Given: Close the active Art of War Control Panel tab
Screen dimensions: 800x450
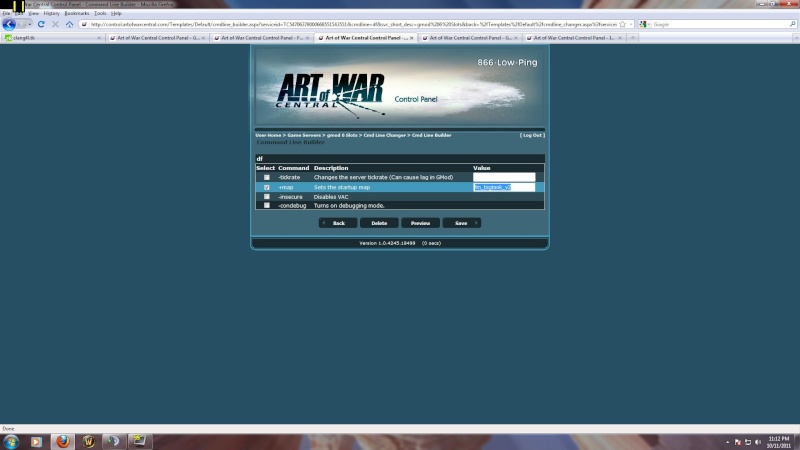Looking at the screenshot, I should (412, 38).
